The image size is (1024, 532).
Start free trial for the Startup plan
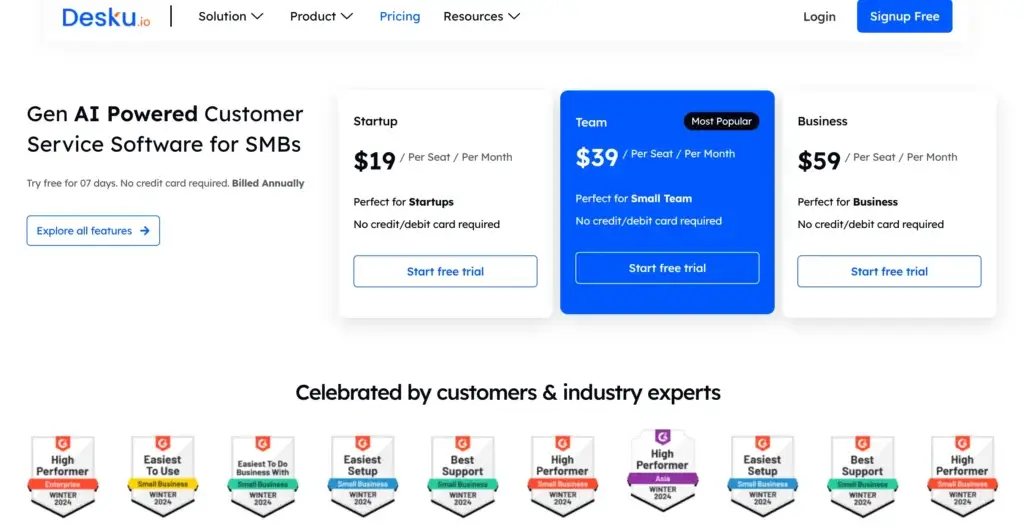point(445,271)
